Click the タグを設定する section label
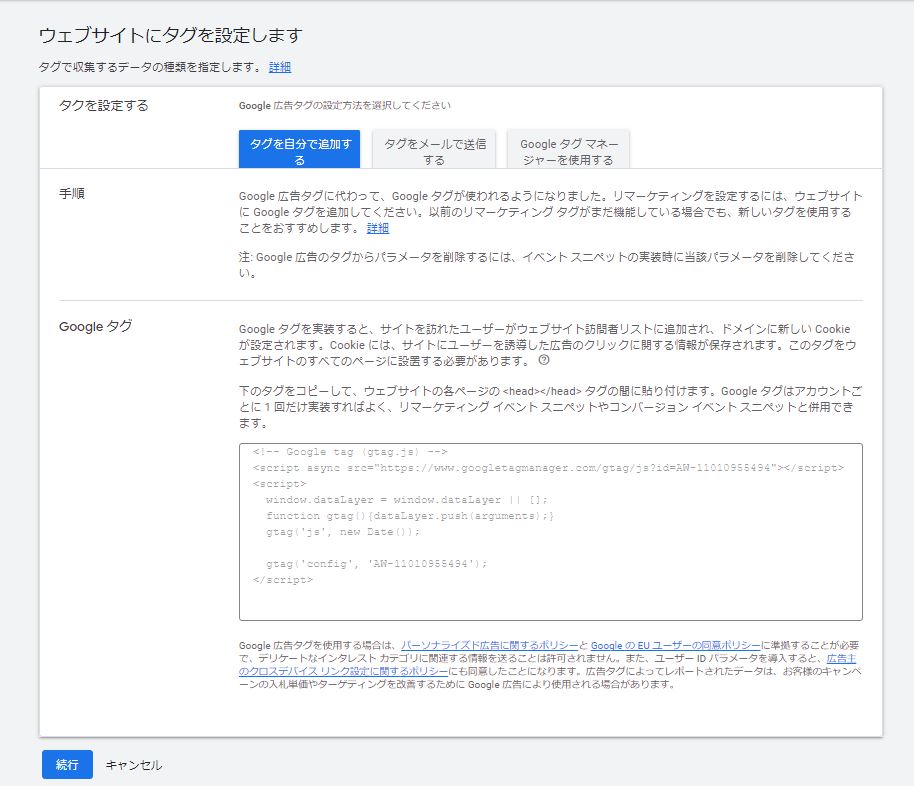The width and height of the screenshot is (914, 786). coord(104,106)
